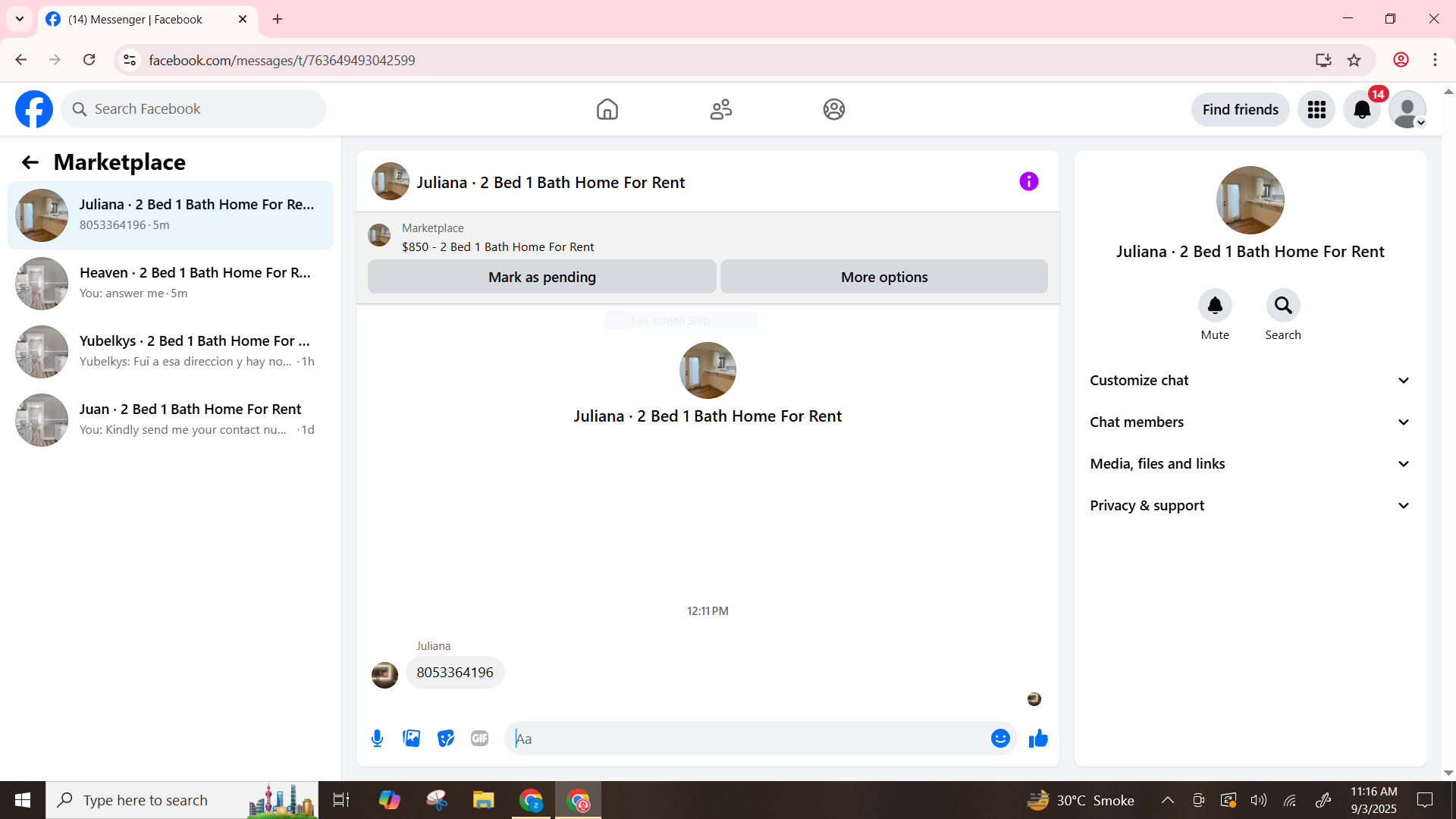
Task: Click the conversation header title Juliana
Action: coord(551,183)
